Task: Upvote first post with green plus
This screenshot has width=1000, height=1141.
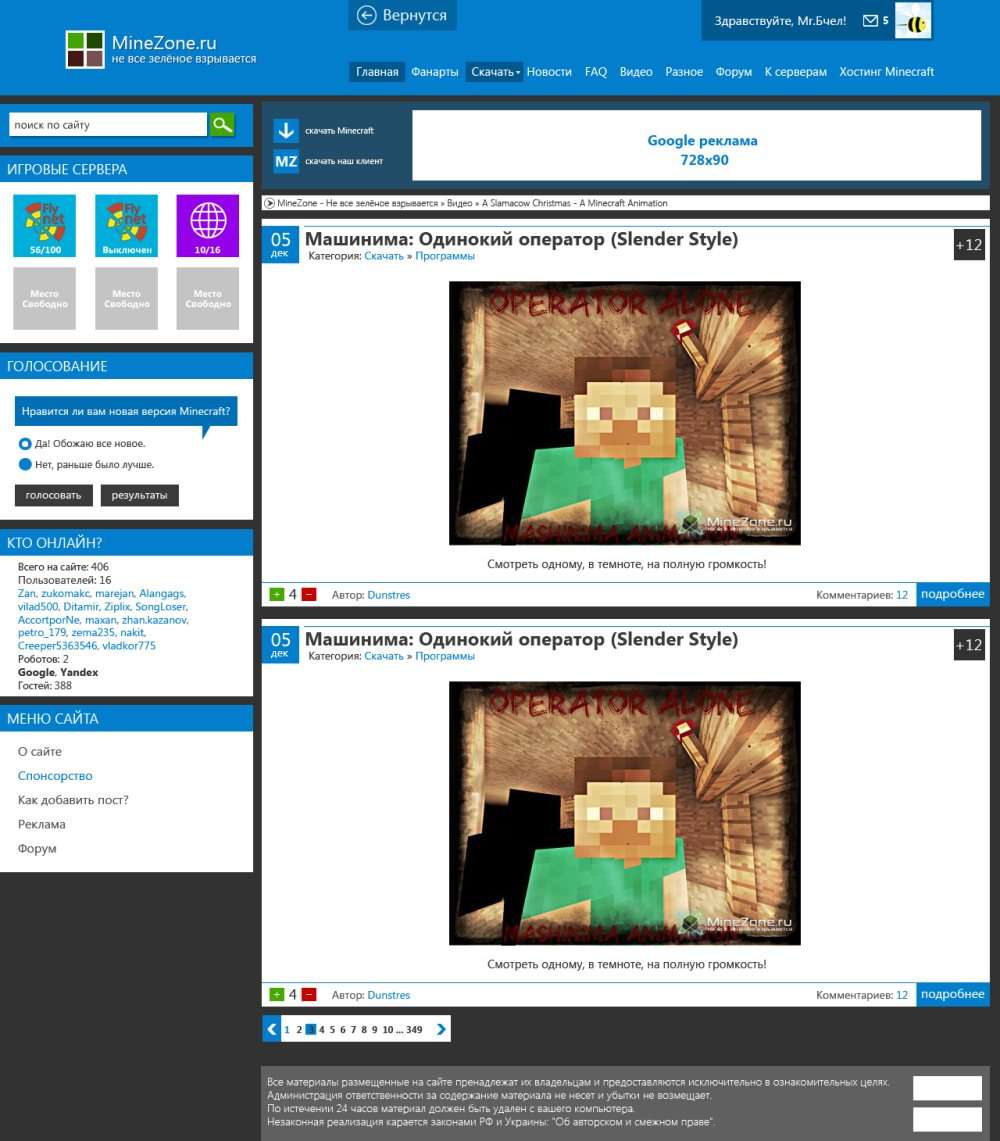Action: (277, 595)
